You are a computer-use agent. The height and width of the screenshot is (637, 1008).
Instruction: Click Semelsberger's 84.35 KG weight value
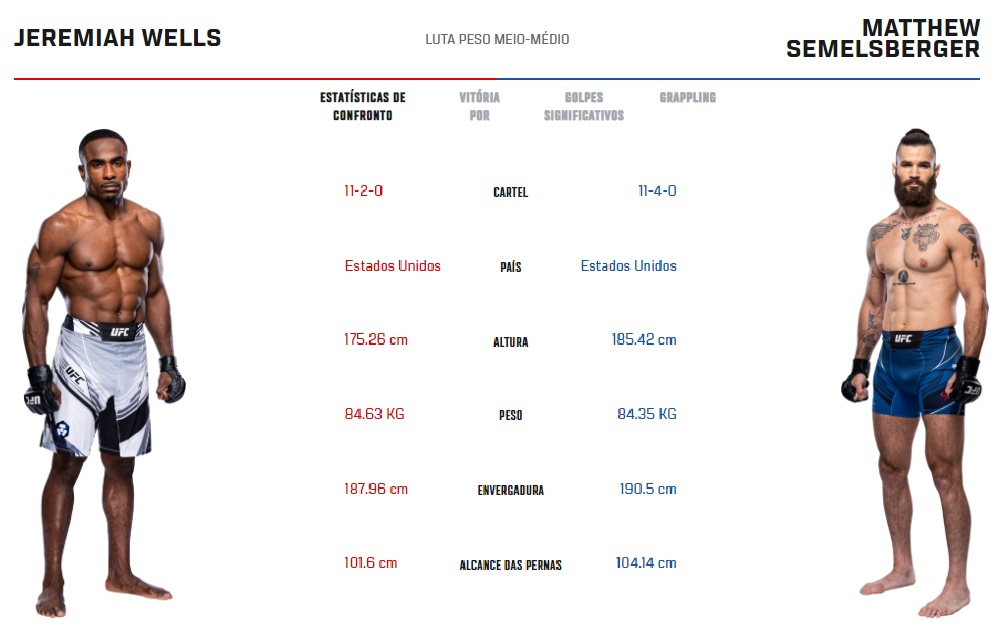(647, 414)
